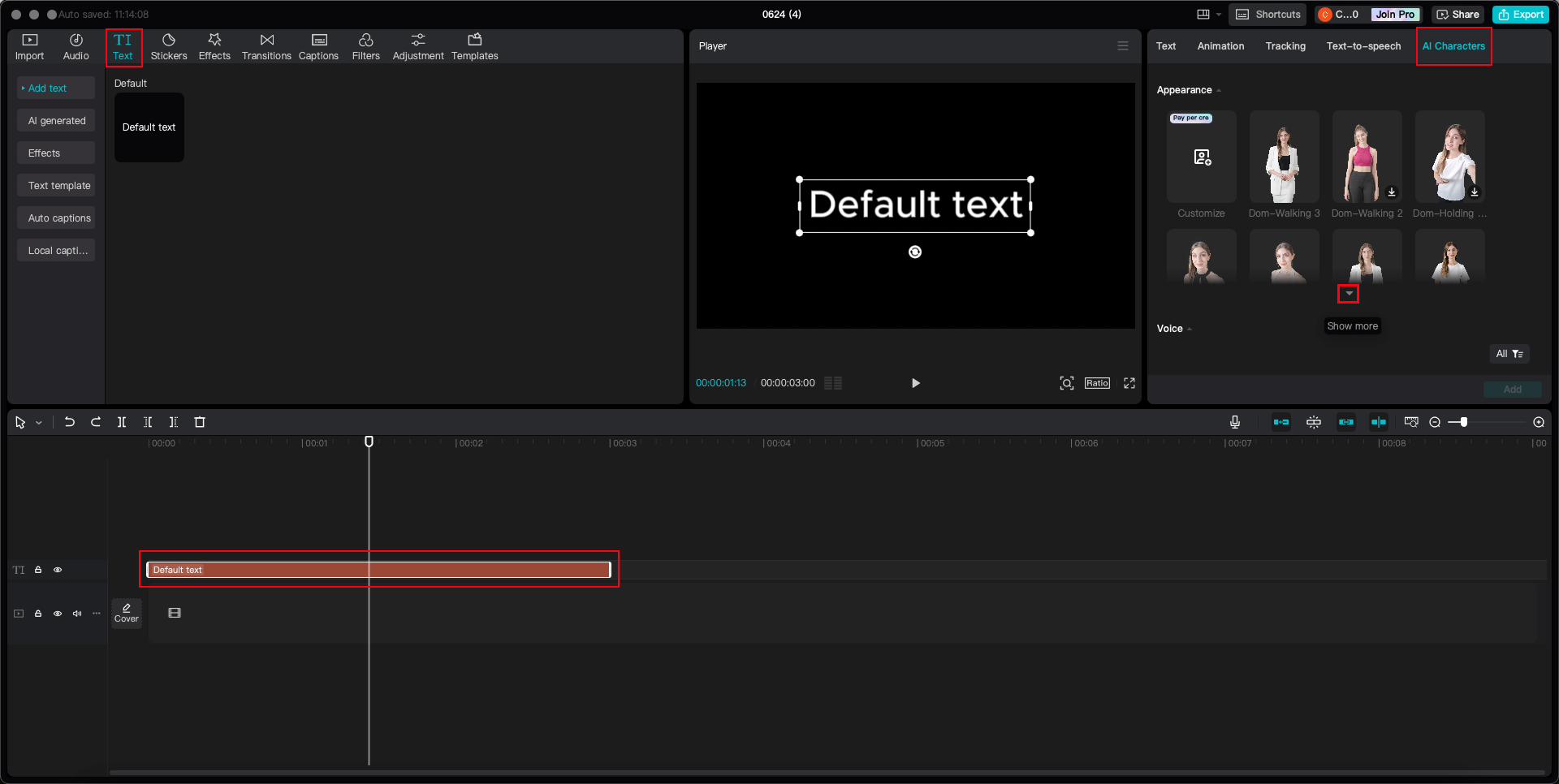Start voiceover recording with microphone icon
The image size is (1559, 784).
[x=1234, y=422]
